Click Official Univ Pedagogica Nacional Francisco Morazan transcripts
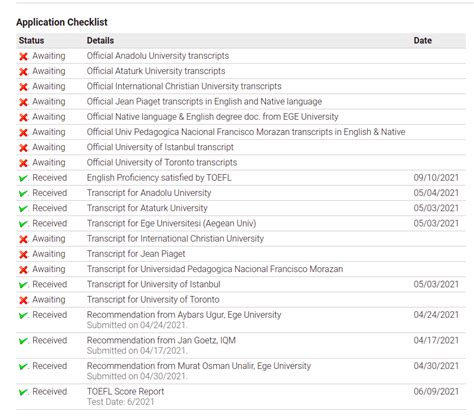 (246, 132)
